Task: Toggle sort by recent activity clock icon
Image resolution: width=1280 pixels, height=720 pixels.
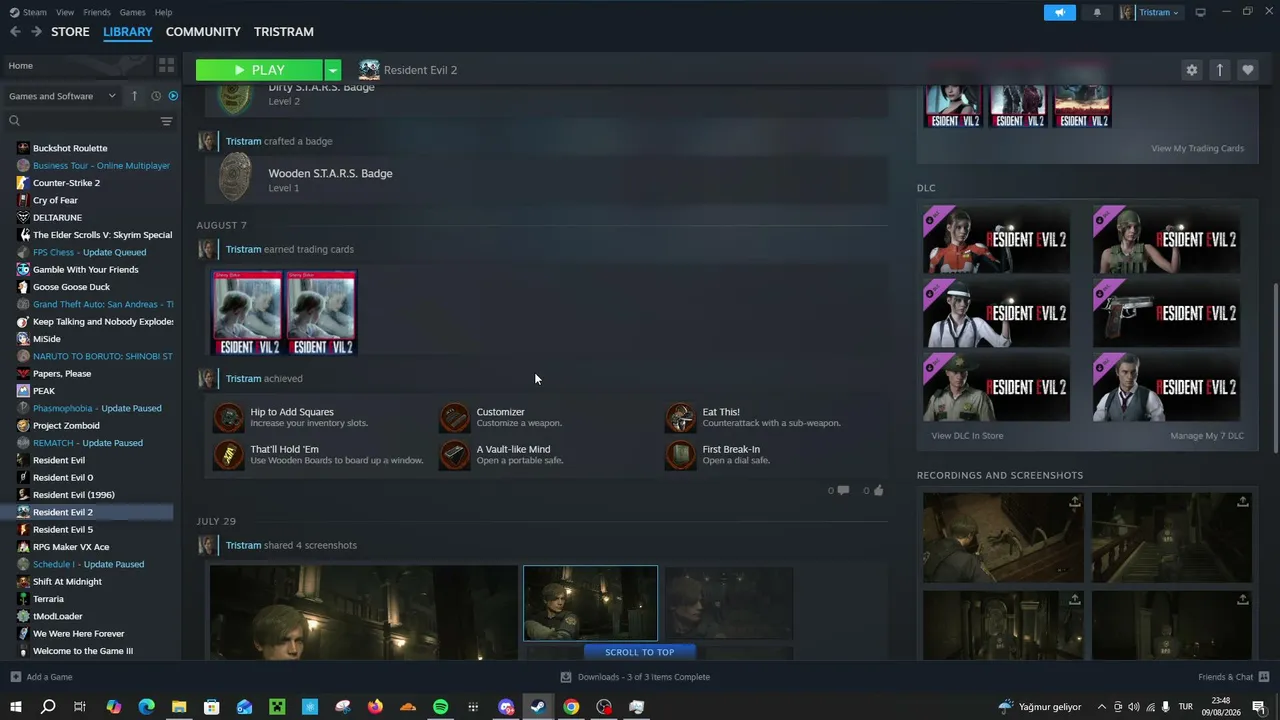Action: click(x=156, y=96)
